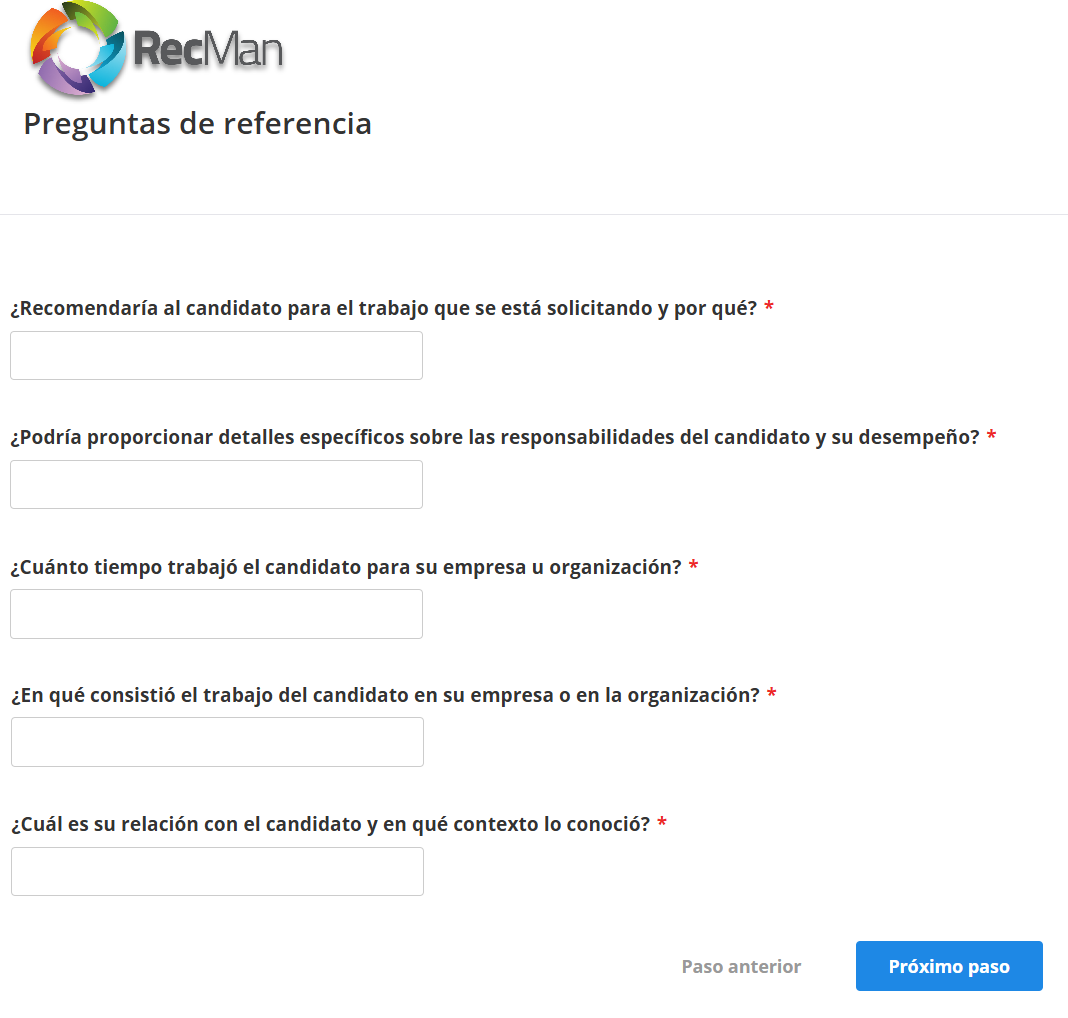Click the '¿Cuál es su relación' input field
The image size is (1068, 1018).
pyautogui.click(x=217, y=872)
